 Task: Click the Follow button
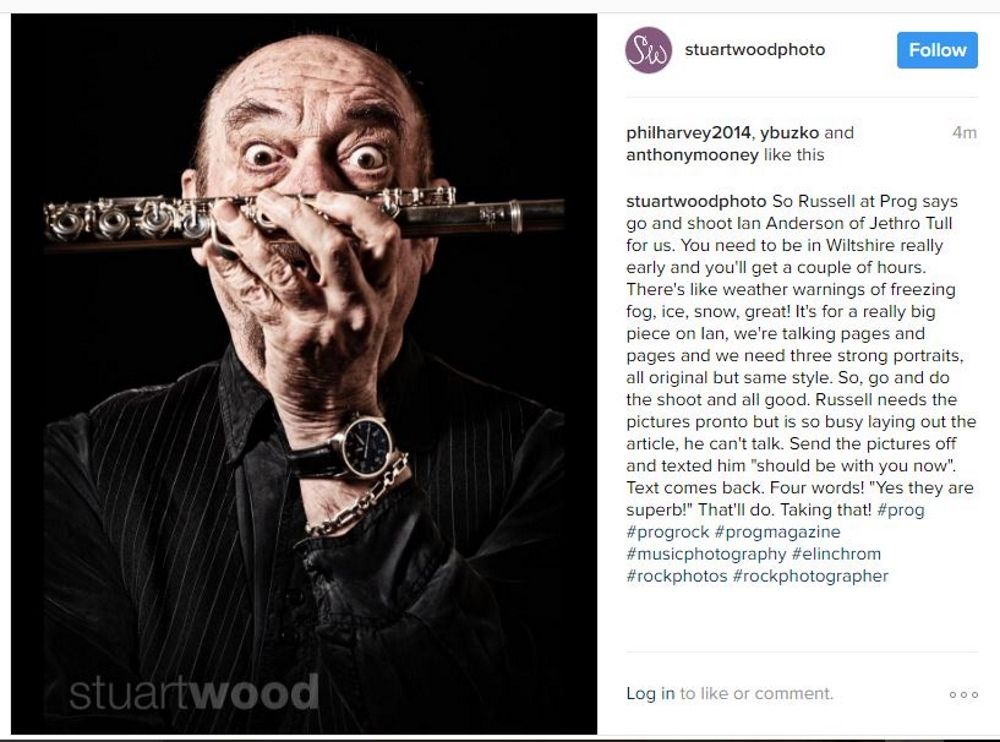click(x=937, y=50)
